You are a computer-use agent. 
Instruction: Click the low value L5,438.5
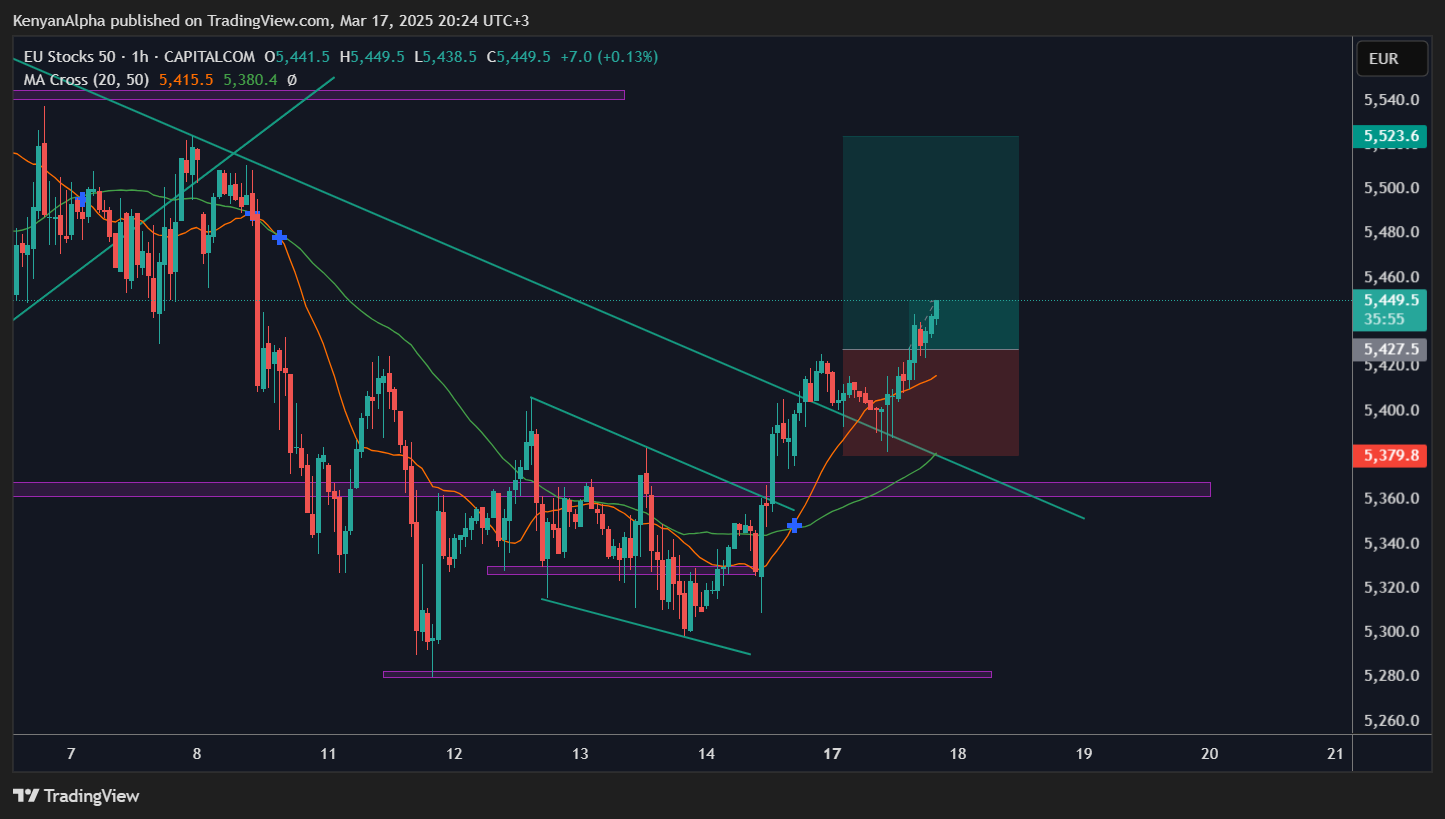coord(444,57)
